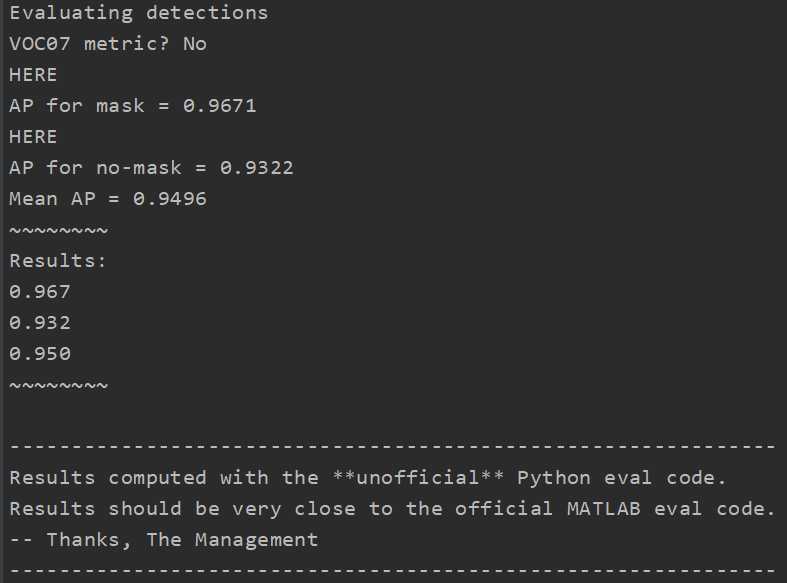
Task: Select the 0.9322 no-mask AP value
Action: click(257, 167)
